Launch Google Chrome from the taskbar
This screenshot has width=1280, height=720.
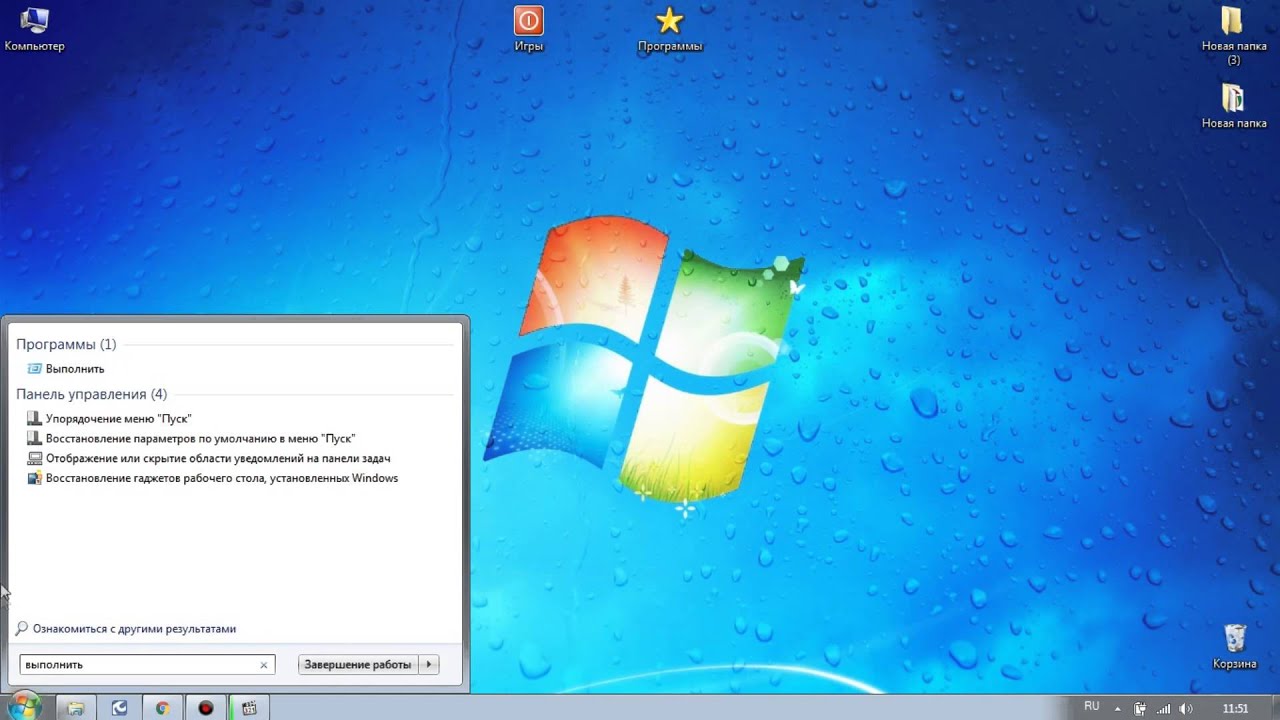(163, 707)
